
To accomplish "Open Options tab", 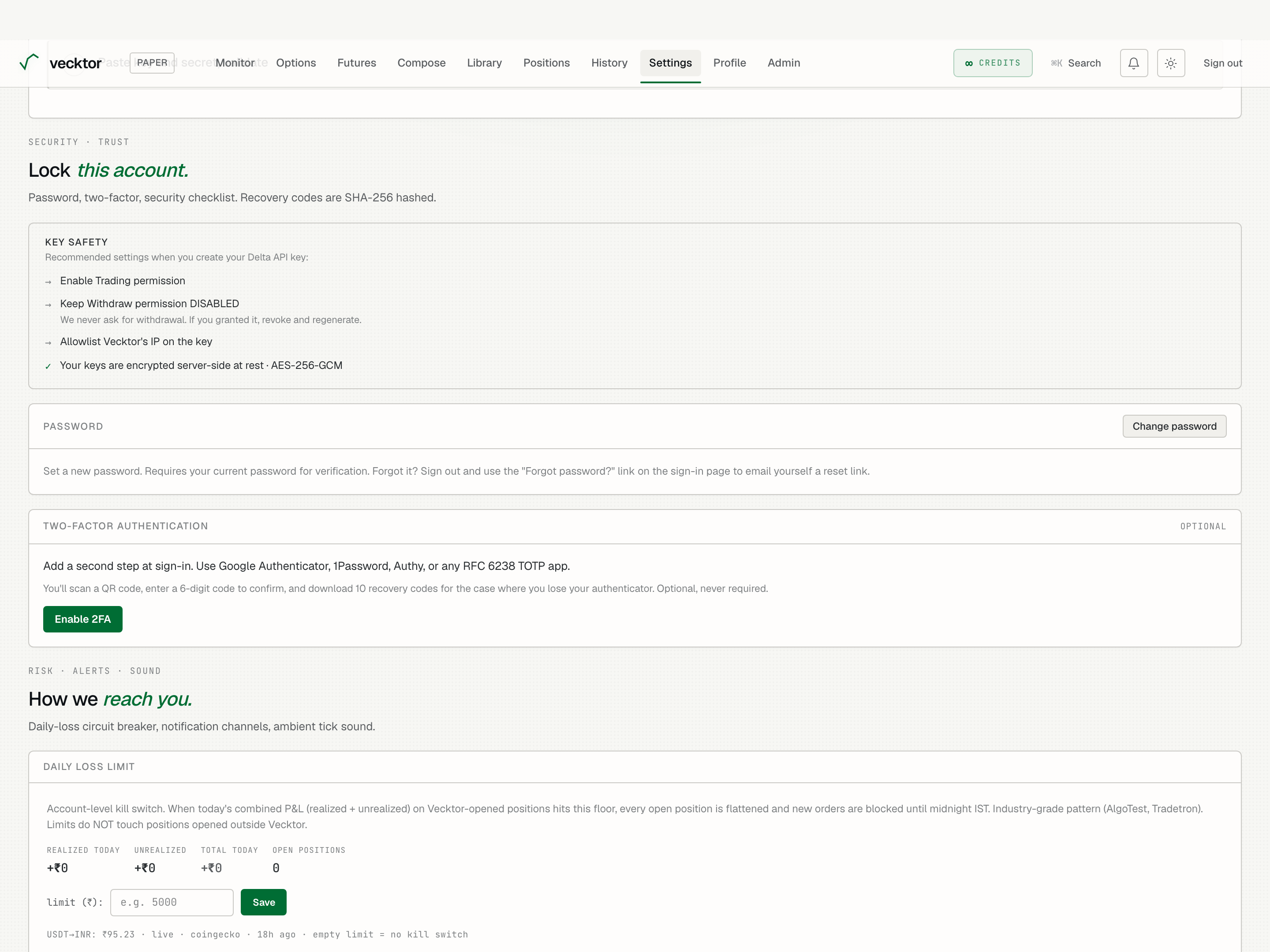I will (296, 63).
